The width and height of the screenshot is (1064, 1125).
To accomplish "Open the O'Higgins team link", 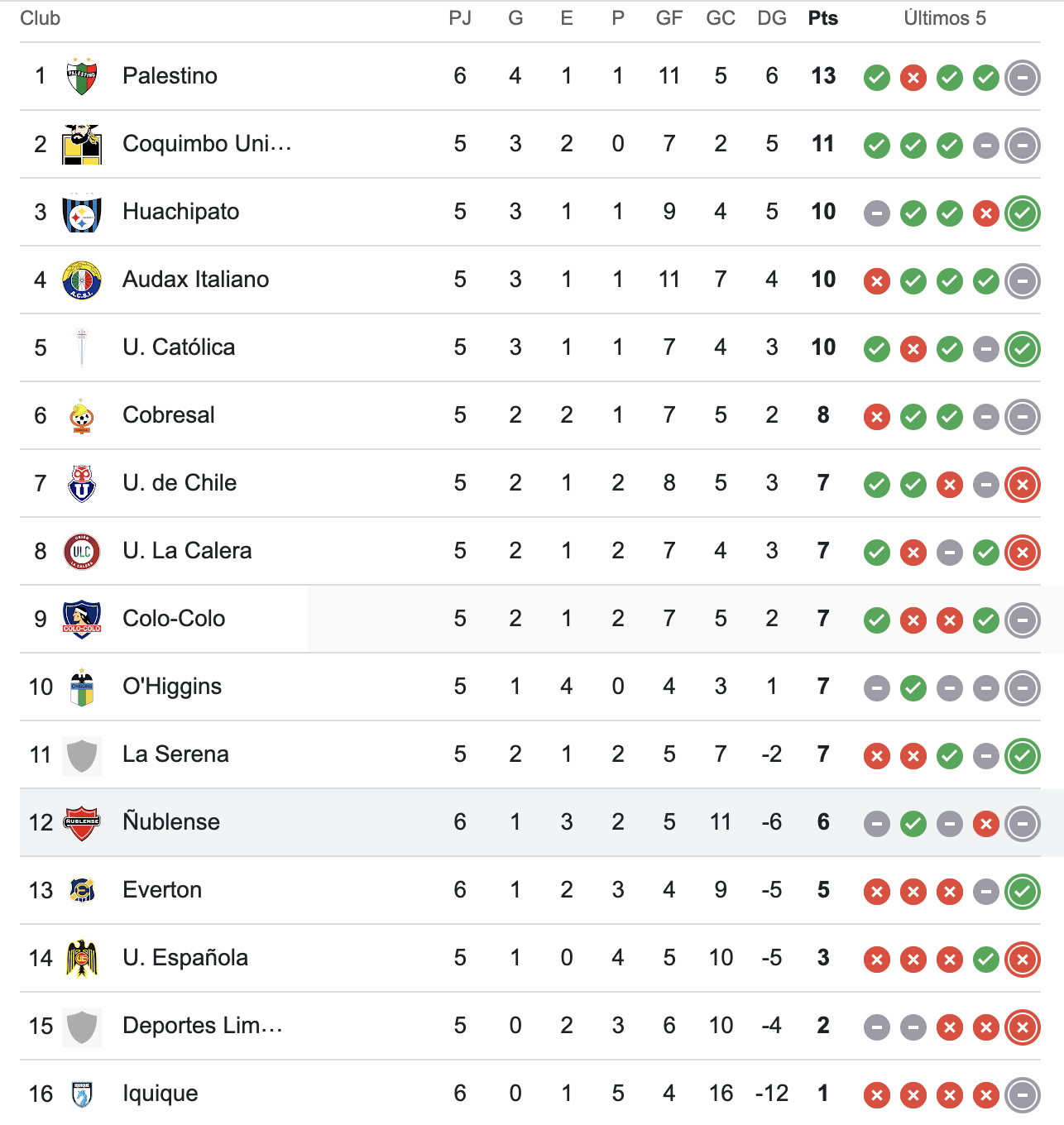I will point(172,687).
